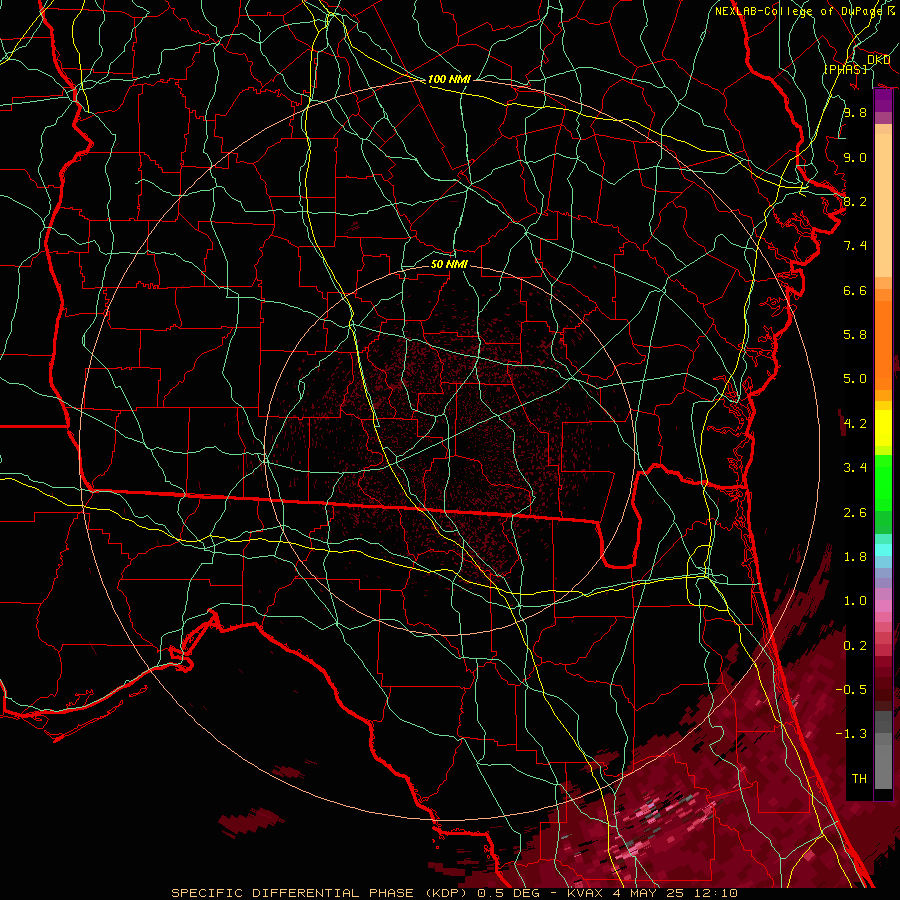Click the -1.3 scale value
The width and height of the screenshot is (900, 900).
click(x=852, y=734)
